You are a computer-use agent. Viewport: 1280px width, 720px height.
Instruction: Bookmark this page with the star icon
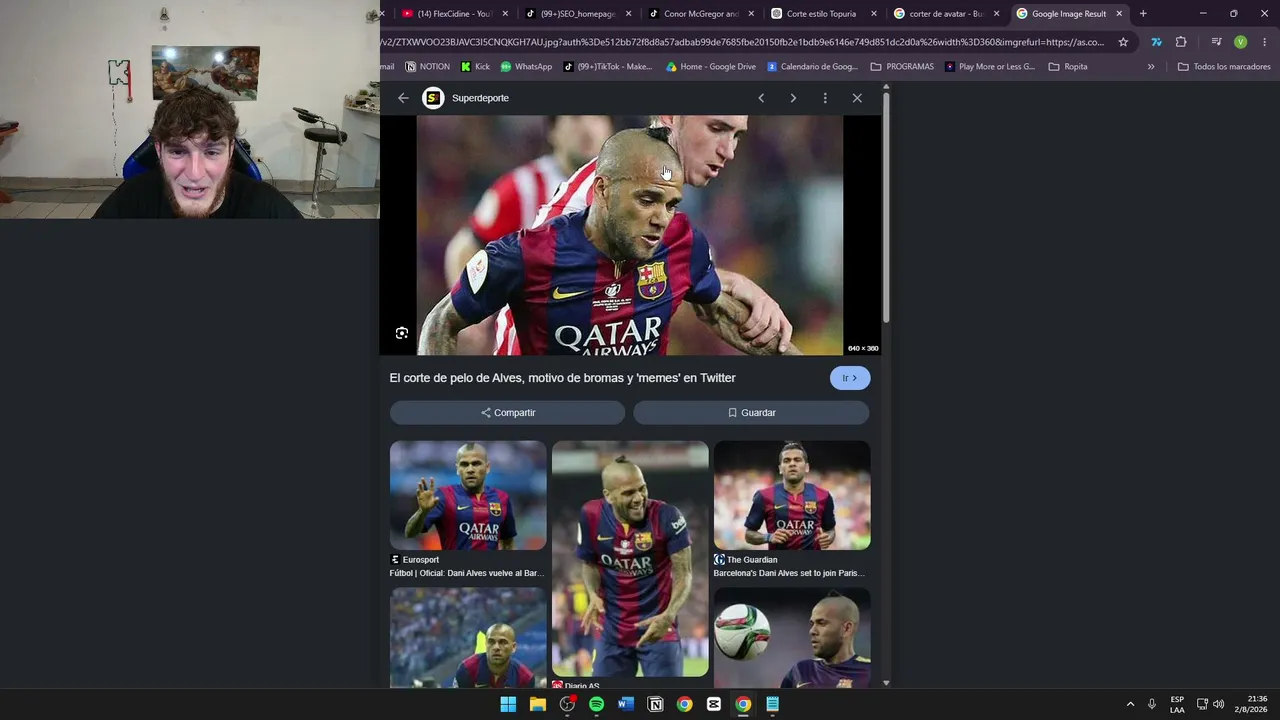1123,42
